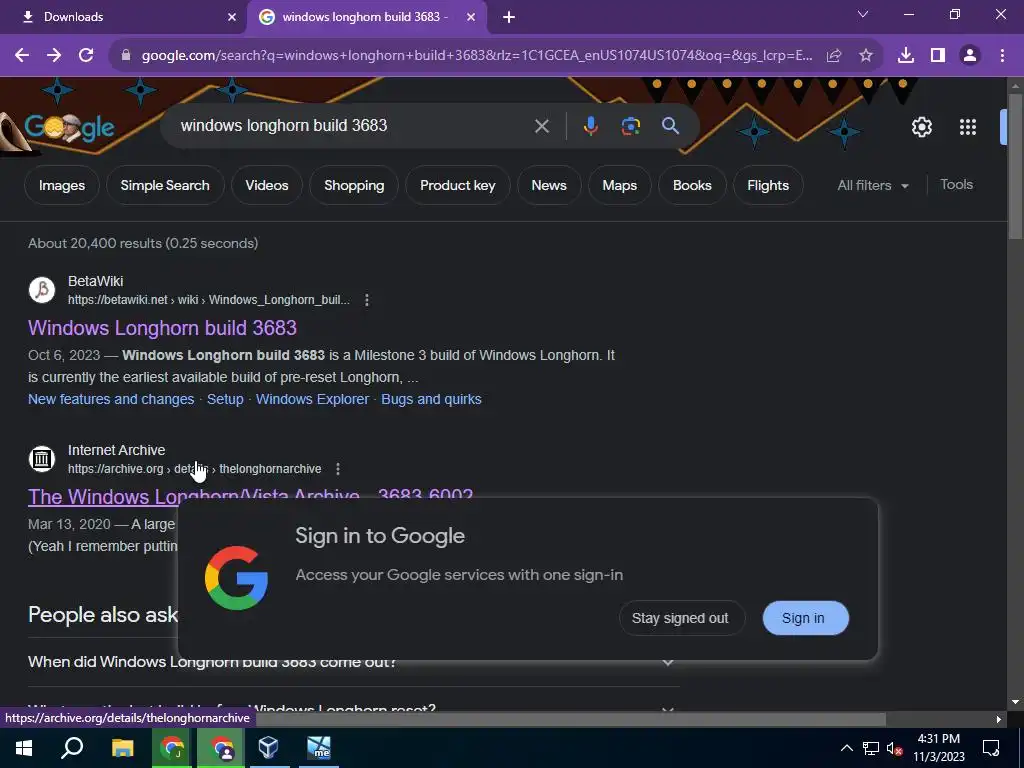Filter results by Shopping
1024x768 pixels.
[x=354, y=185]
